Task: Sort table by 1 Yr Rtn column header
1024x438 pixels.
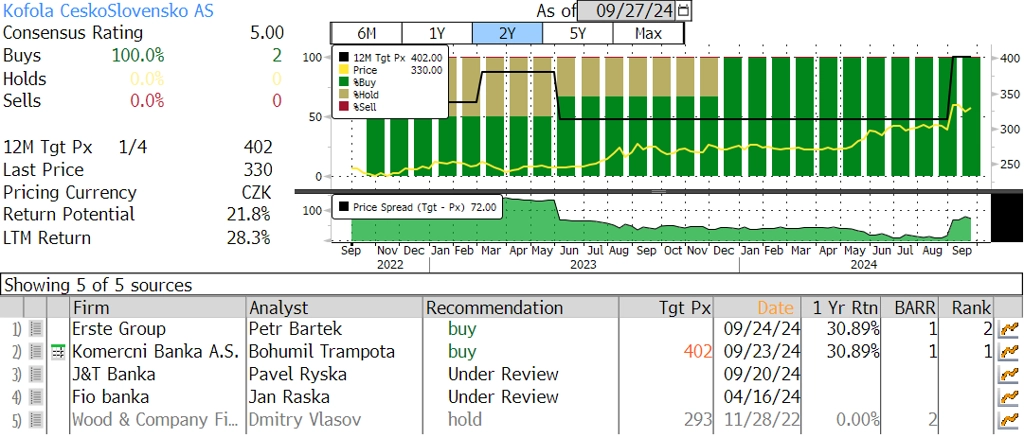Action: click(840, 307)
